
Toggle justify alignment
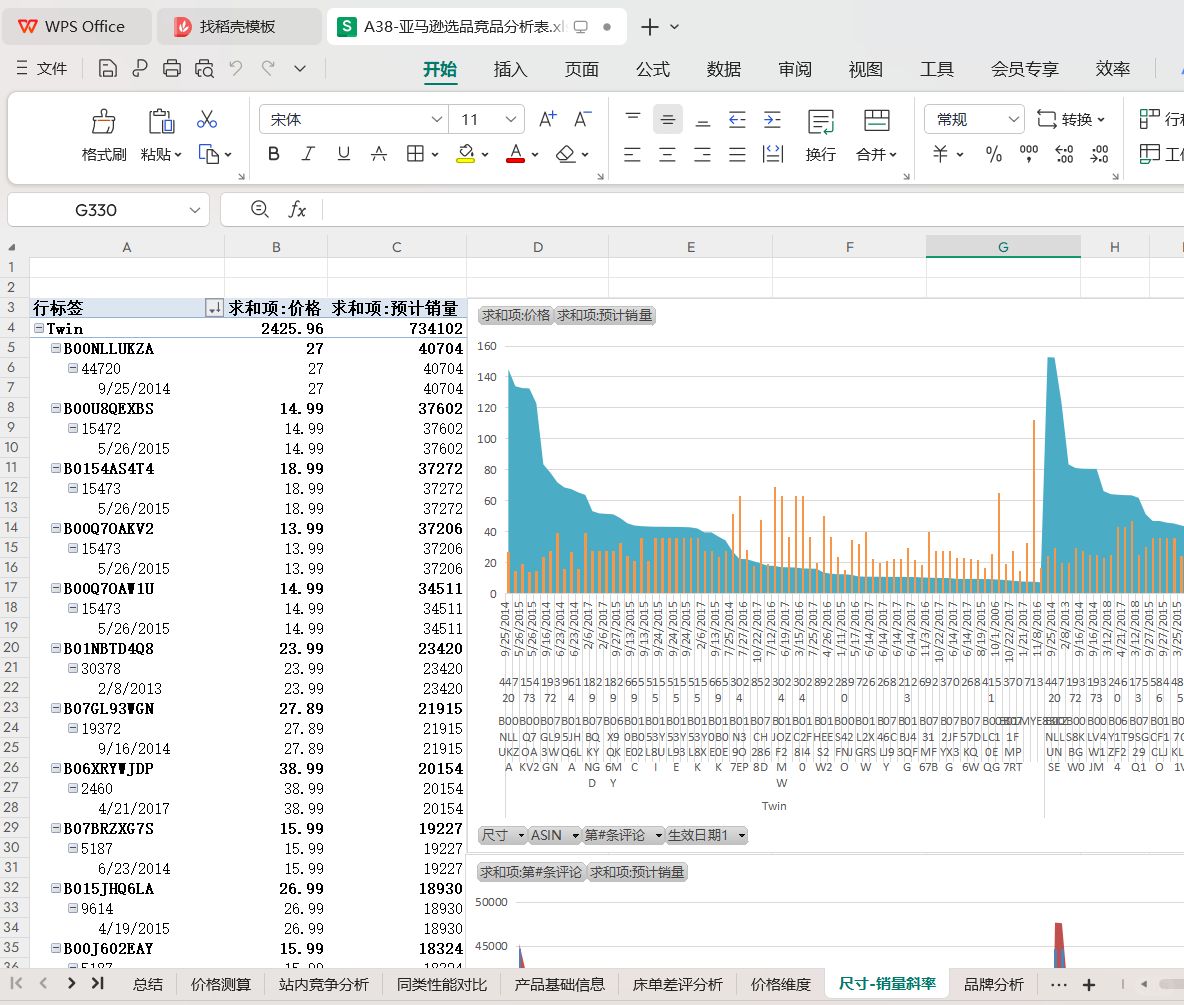(x=737, y=155)
